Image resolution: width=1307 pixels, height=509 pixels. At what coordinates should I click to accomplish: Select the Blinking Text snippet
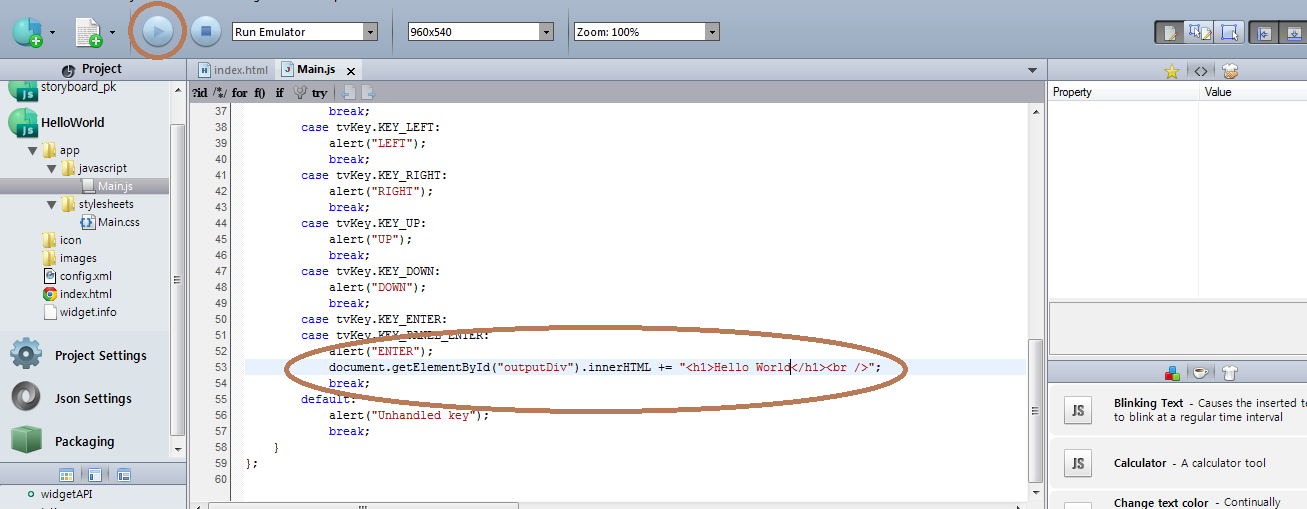point(1178,410)
